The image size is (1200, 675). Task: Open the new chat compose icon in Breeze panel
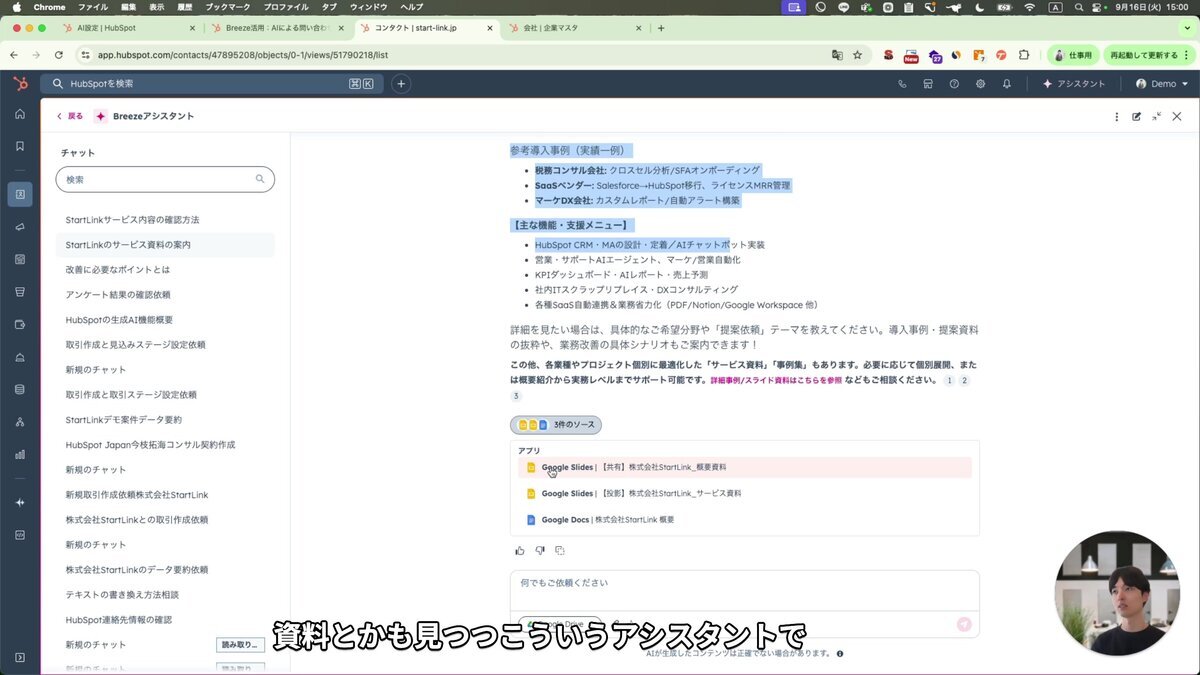coord(1137,116)
